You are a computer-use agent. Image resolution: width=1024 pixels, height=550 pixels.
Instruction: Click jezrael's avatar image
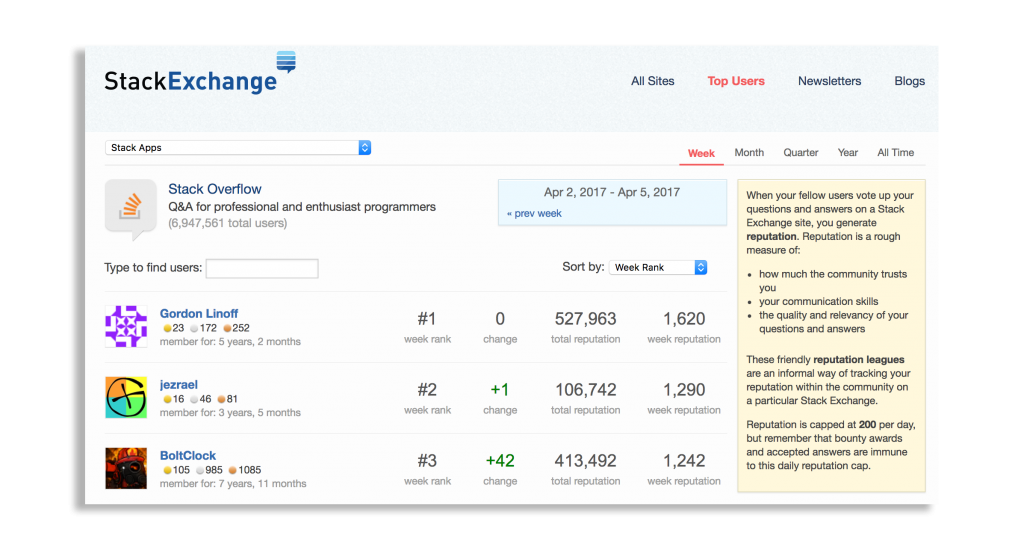click(x=126, y=397)
